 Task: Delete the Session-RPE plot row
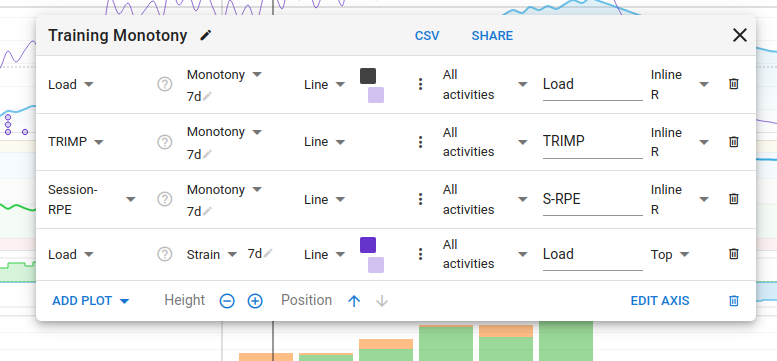pos(734,199)
